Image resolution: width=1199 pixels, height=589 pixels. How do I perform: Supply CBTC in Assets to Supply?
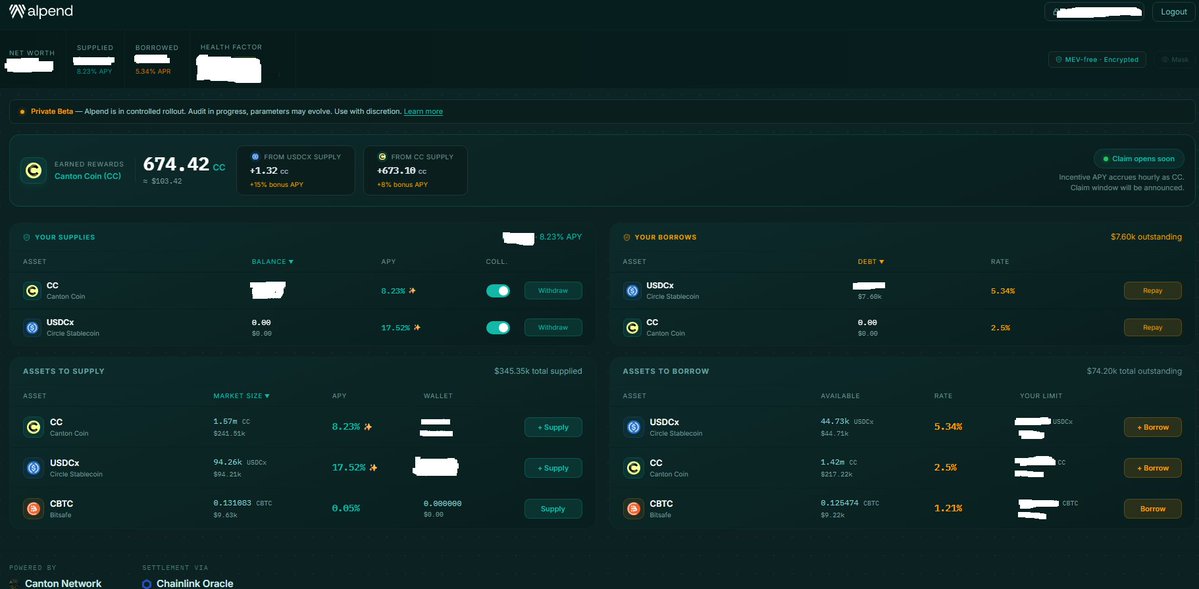point(553,509)
